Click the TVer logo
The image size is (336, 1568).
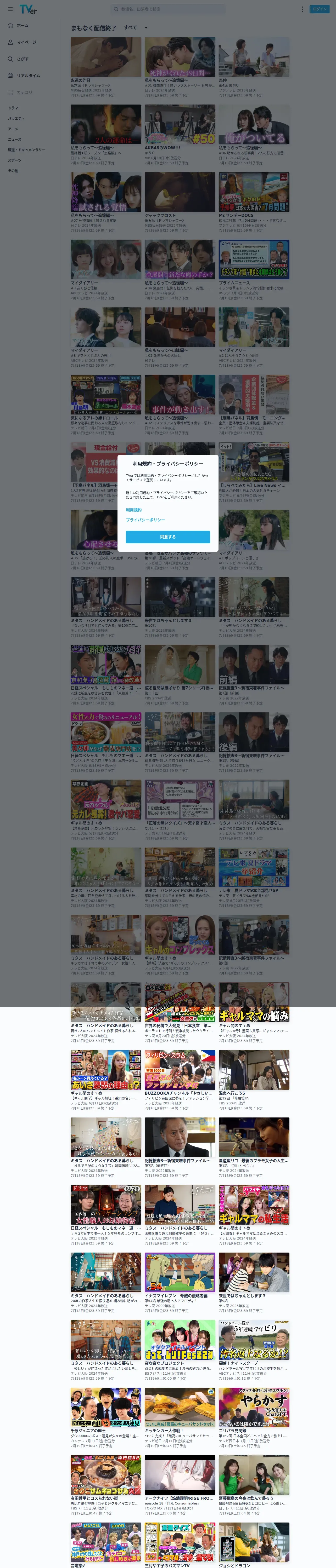point(28,9)
